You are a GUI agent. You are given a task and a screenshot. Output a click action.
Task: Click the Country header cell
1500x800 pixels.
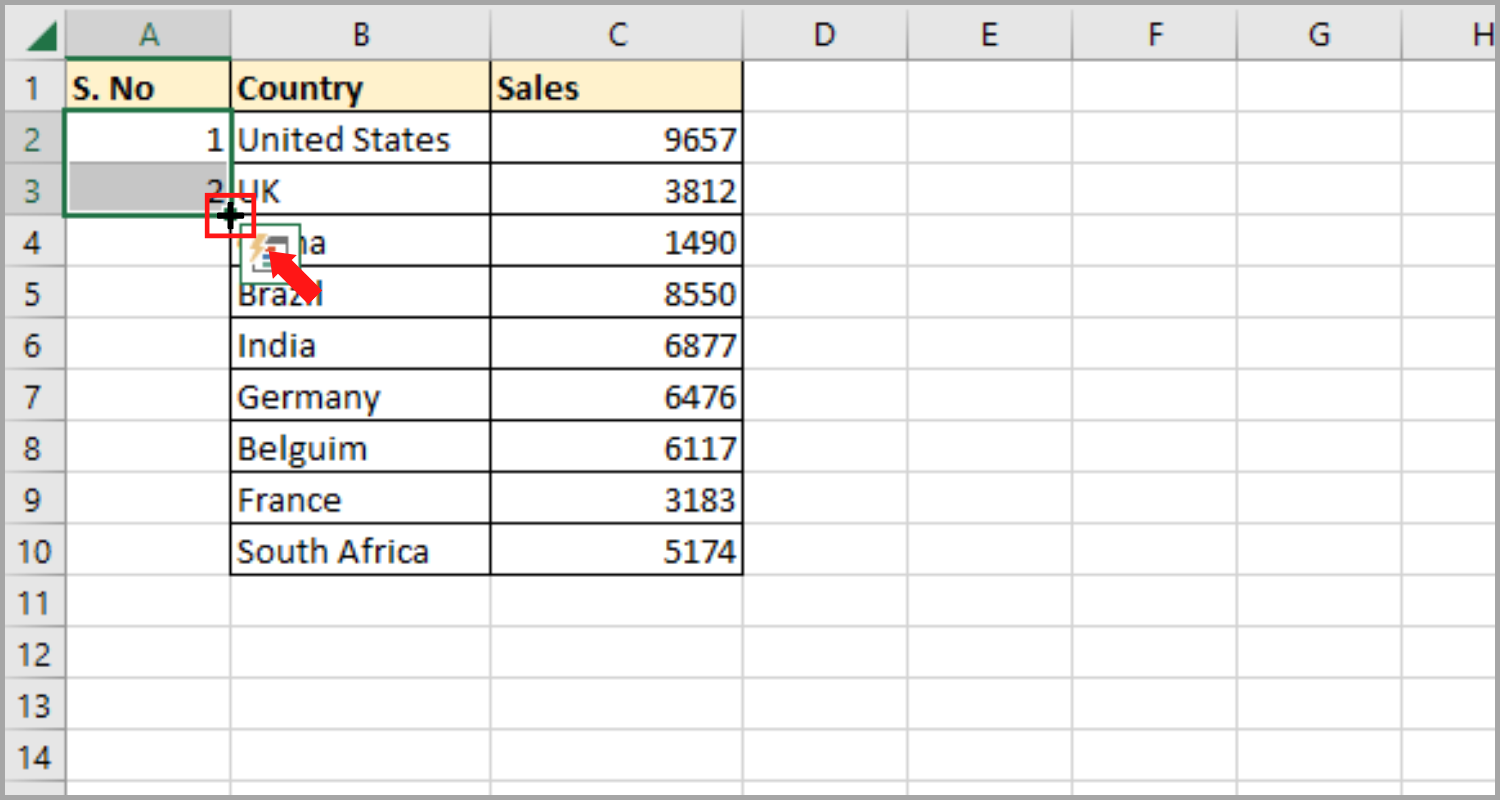(x=360, y=88)
